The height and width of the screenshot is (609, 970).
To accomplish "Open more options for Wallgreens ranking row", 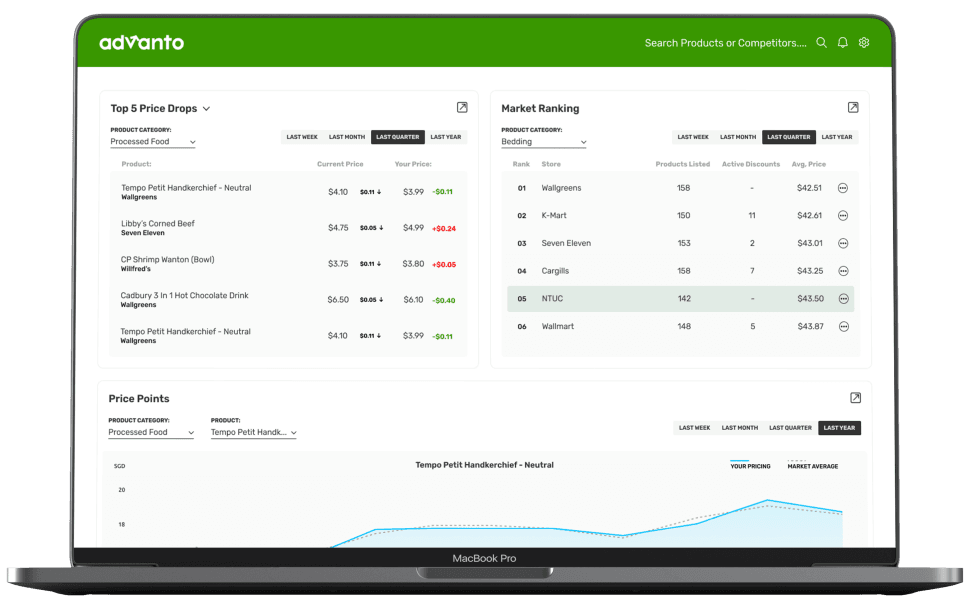I will (x=843, y=188).
